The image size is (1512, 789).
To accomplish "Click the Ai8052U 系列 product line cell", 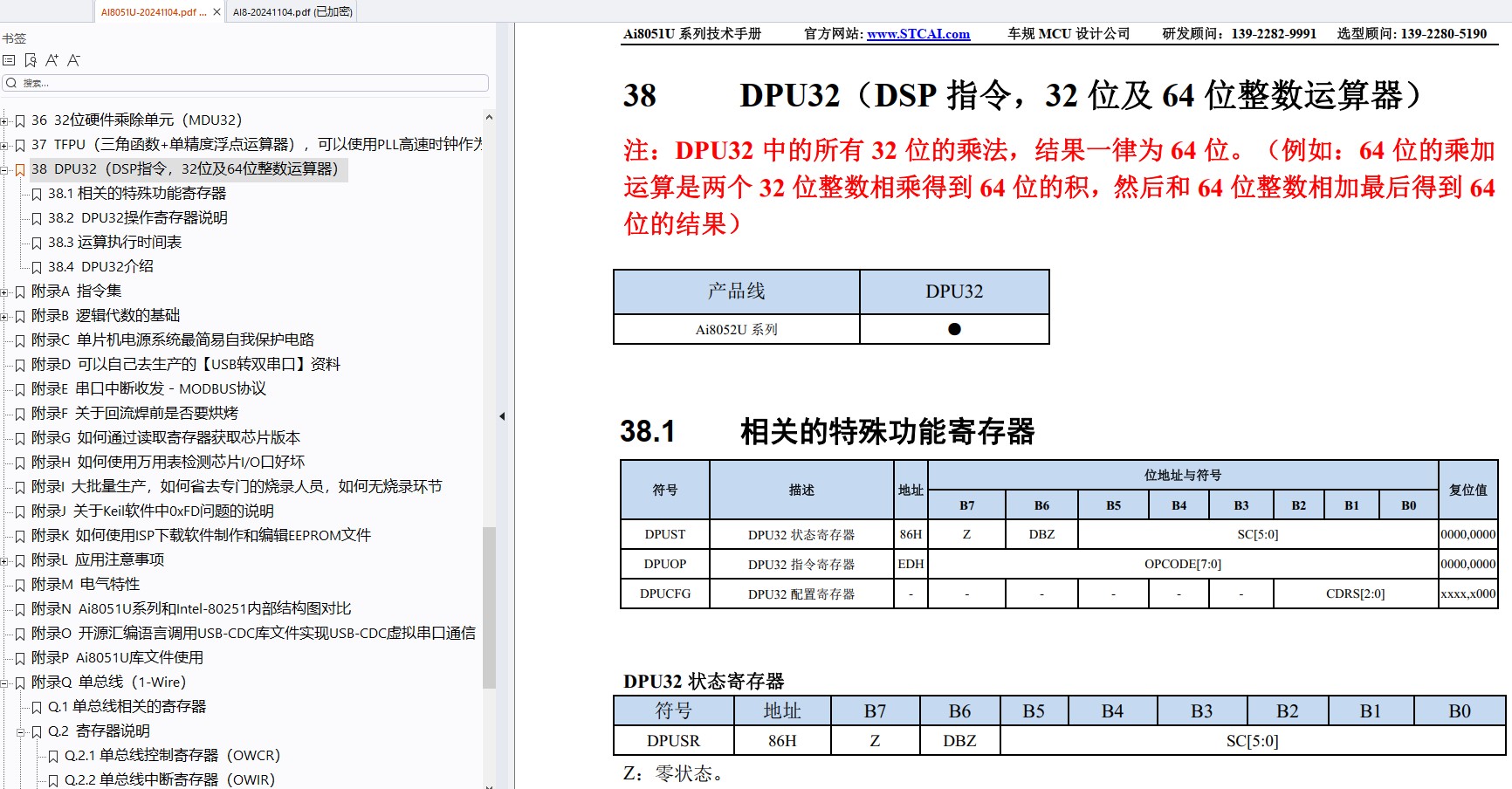I will coord(737,330).
